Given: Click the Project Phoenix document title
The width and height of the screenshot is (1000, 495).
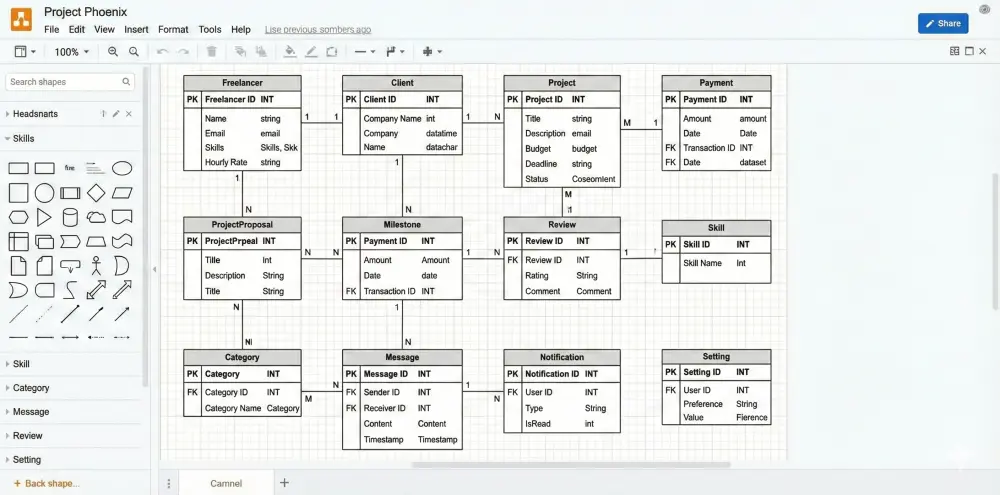Looking at the screenshot, I should coord(85,11).
